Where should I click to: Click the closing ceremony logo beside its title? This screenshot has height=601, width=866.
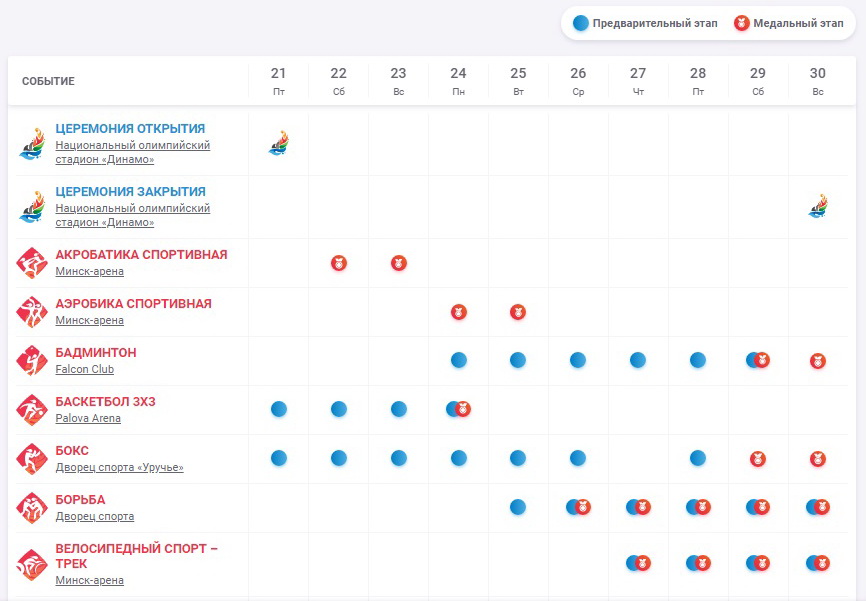(32, 207)
